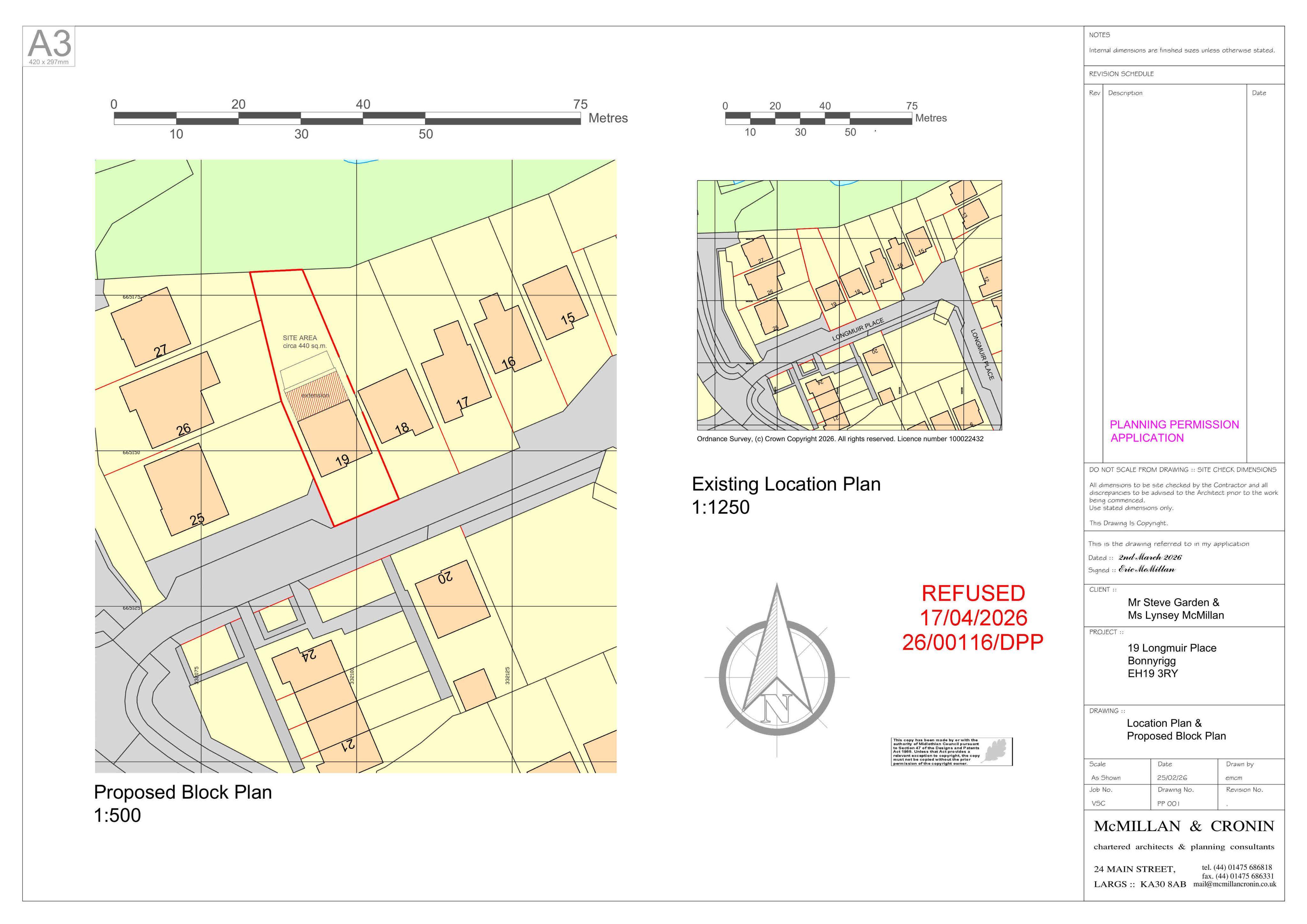Viewport: 1307px width, 924px height.
Task: Click the drawing date '25/02/26'
Action: (x=1172, y=778)
